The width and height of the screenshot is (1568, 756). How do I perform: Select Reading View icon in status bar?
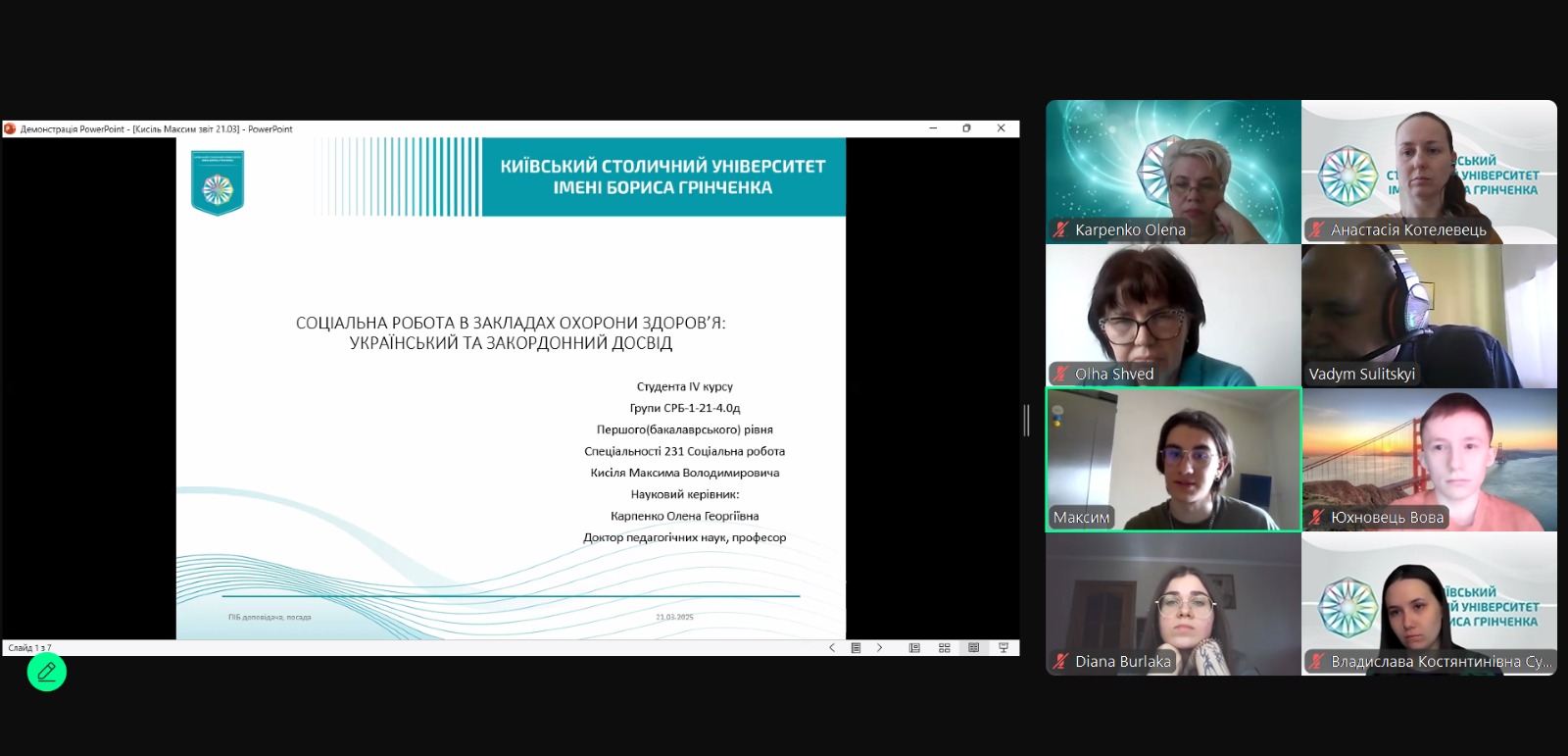click(973, 648)
